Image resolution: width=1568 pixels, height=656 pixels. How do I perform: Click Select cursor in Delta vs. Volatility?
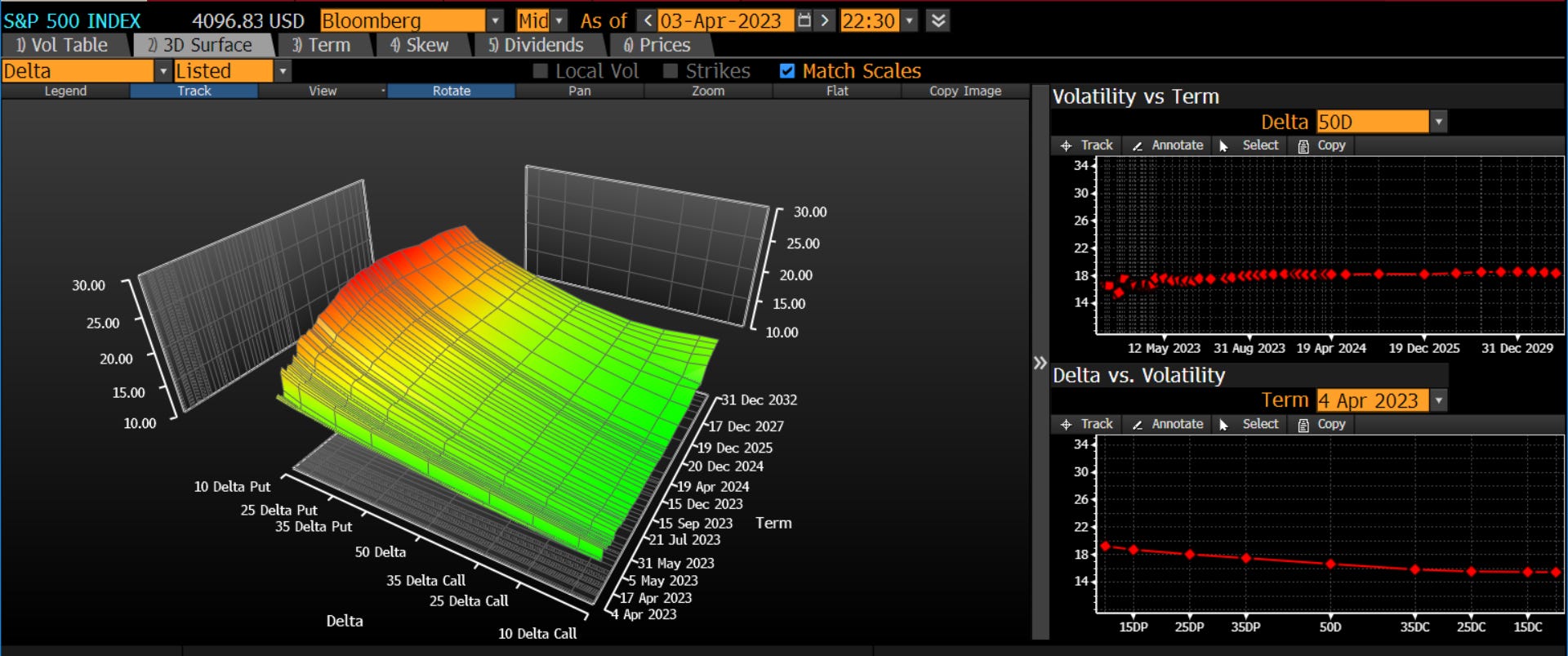pos(1249,424)
